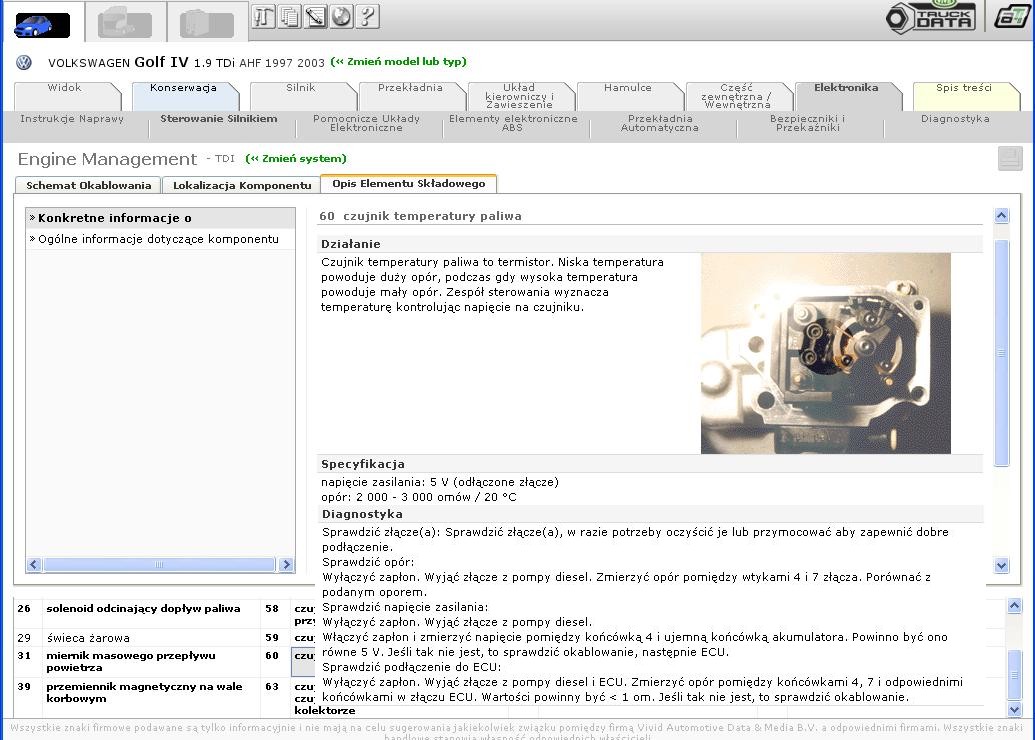Expand 'Ogólne informacje dotyczące komponentu' item

pyautogui.click(x=160, y=239)
